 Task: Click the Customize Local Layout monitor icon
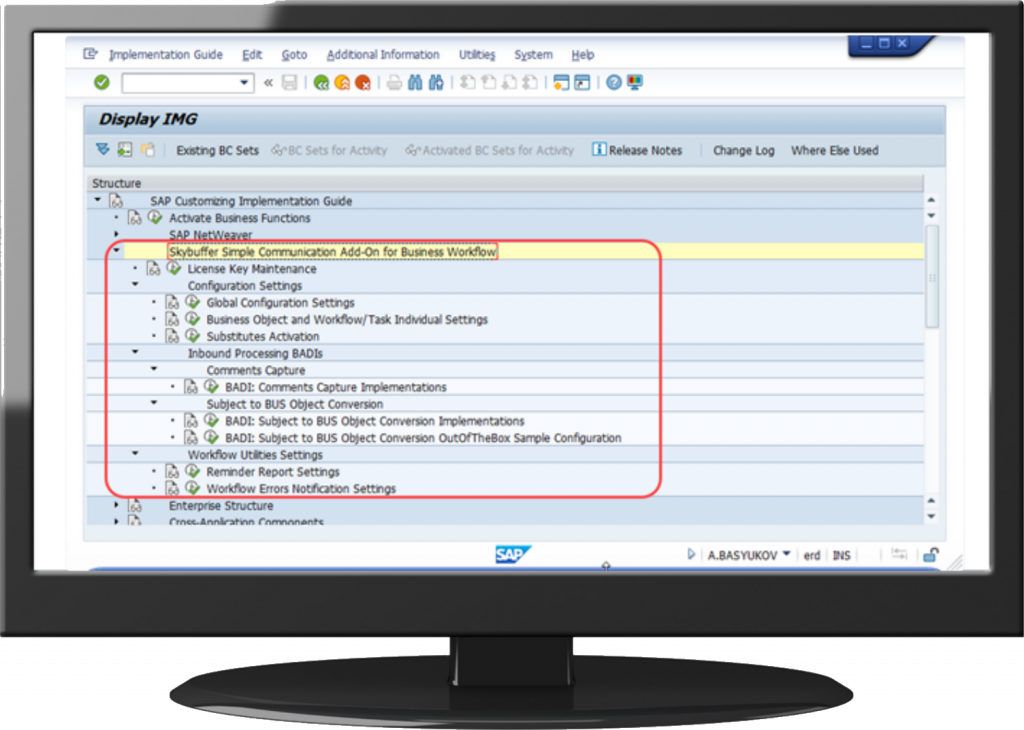tap(634, 83)
